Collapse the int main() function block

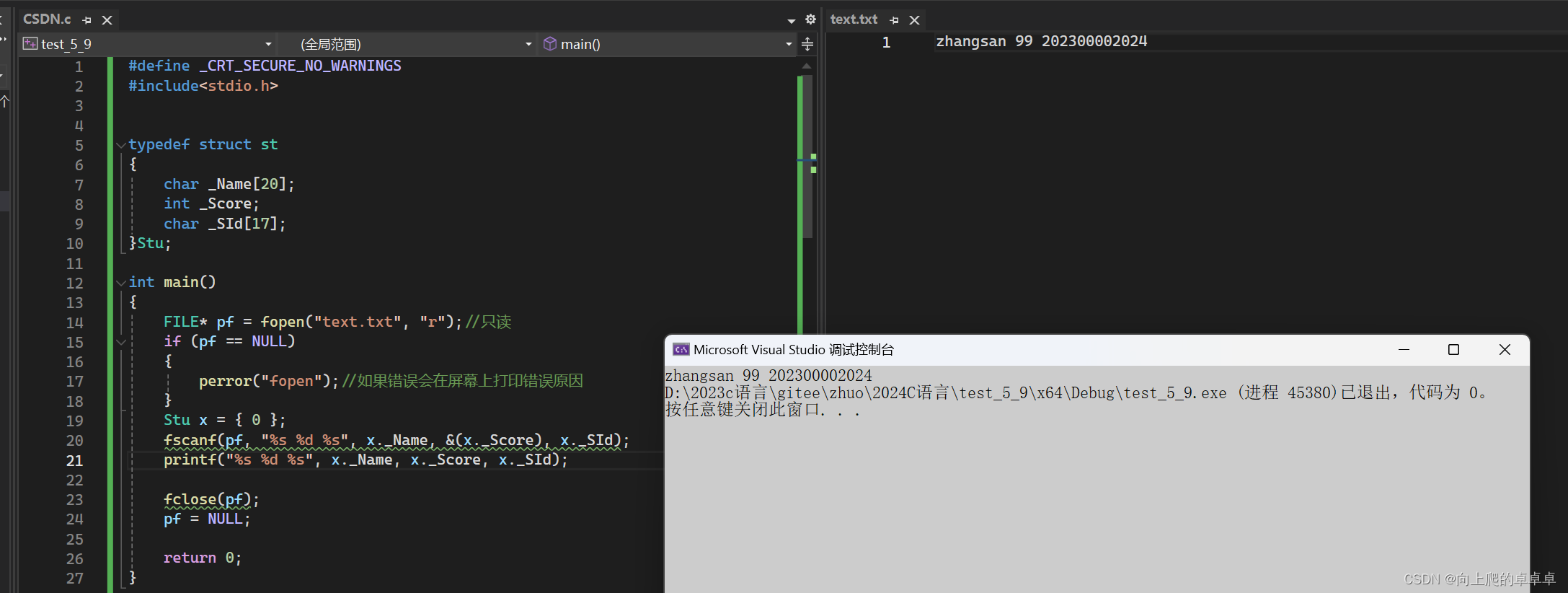121,283
